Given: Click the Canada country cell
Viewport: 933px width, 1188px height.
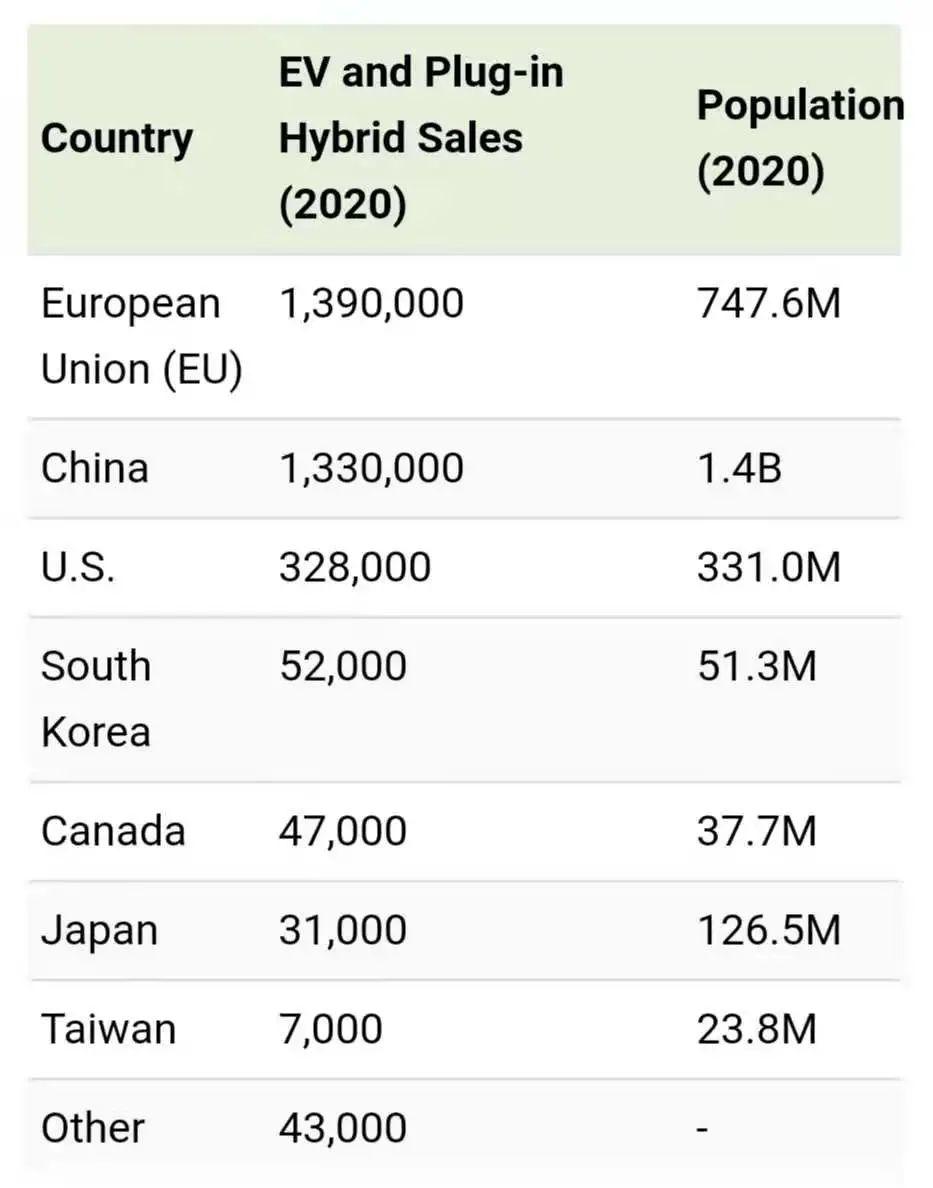Looking at the screenshot, I should tap(113, 830).
